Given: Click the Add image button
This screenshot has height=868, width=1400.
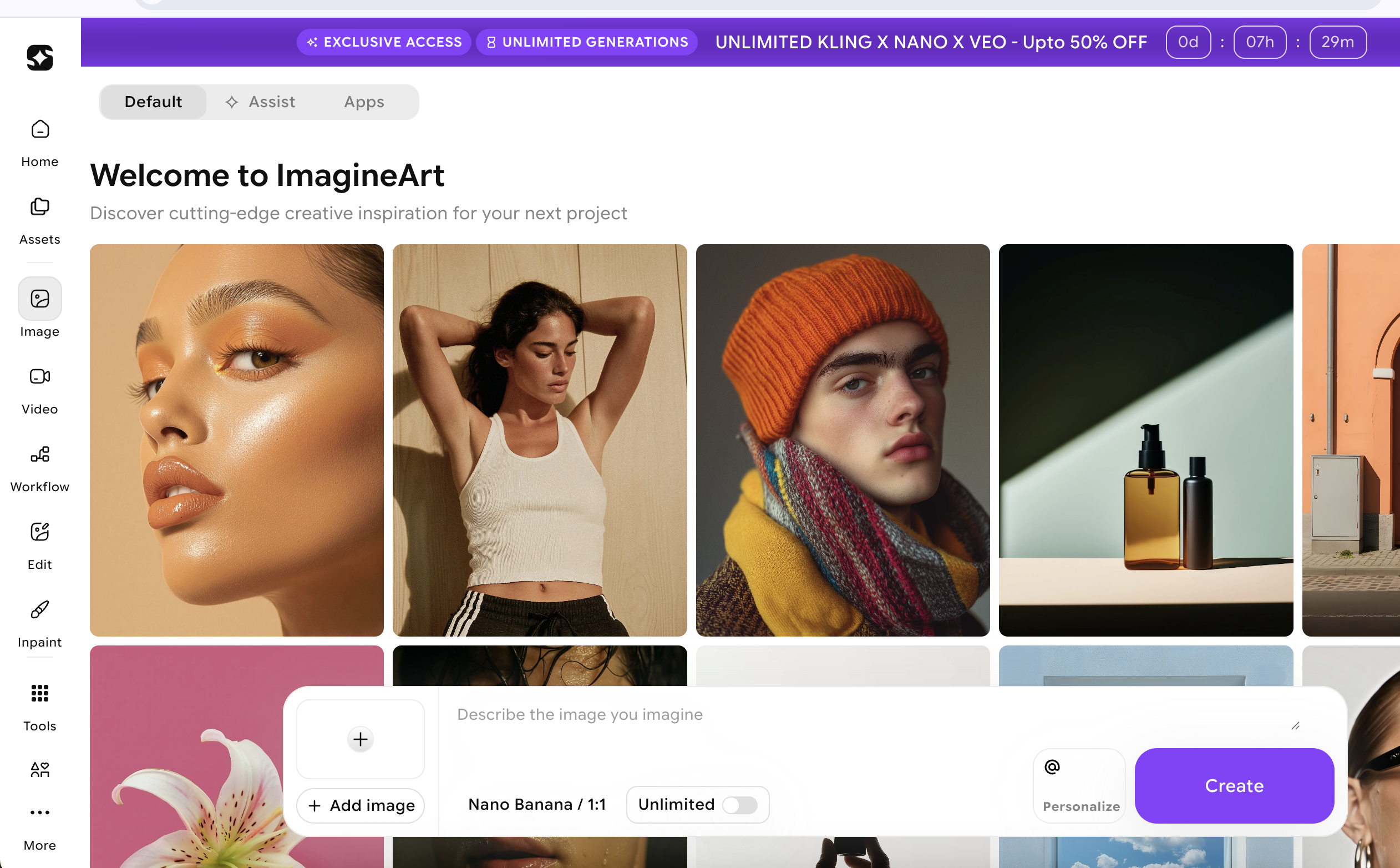Looking at the screenshot, I should click(361, 805).
